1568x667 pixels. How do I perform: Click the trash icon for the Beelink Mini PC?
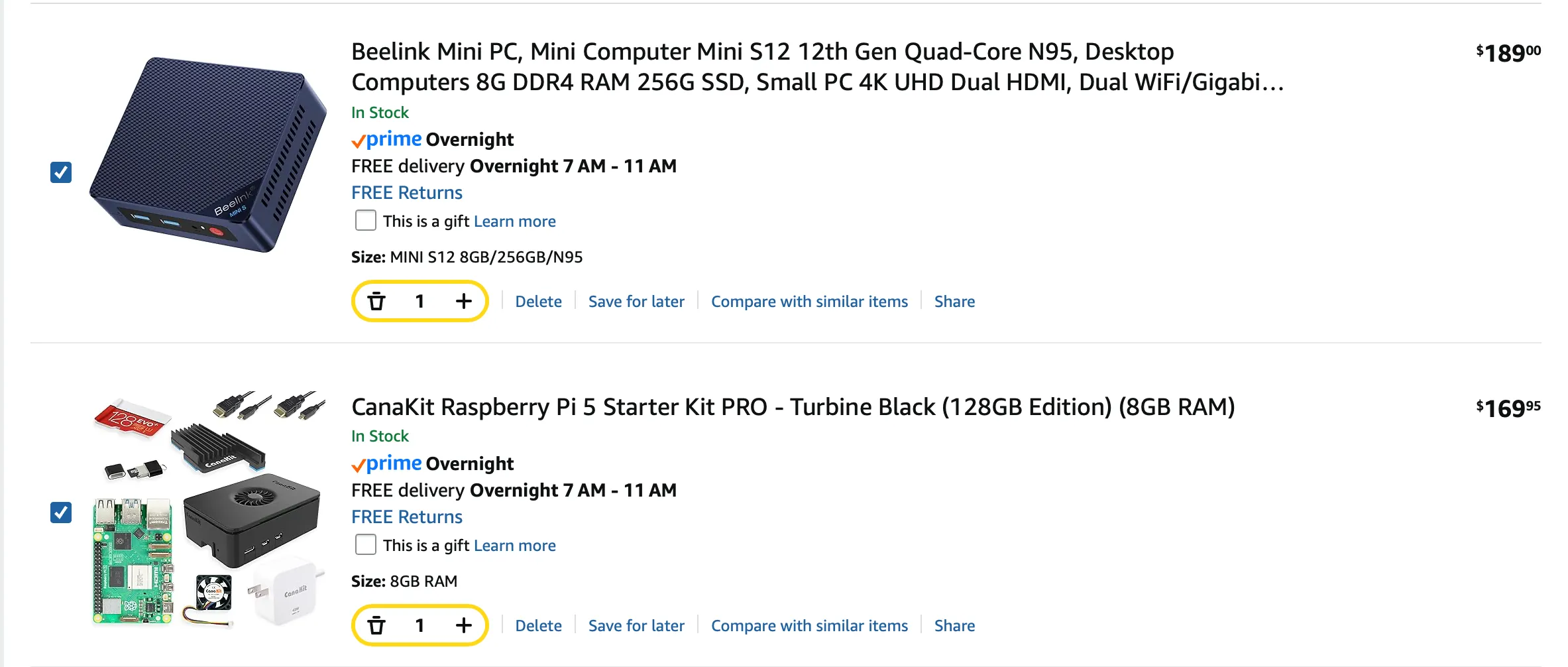pos(378,301)
